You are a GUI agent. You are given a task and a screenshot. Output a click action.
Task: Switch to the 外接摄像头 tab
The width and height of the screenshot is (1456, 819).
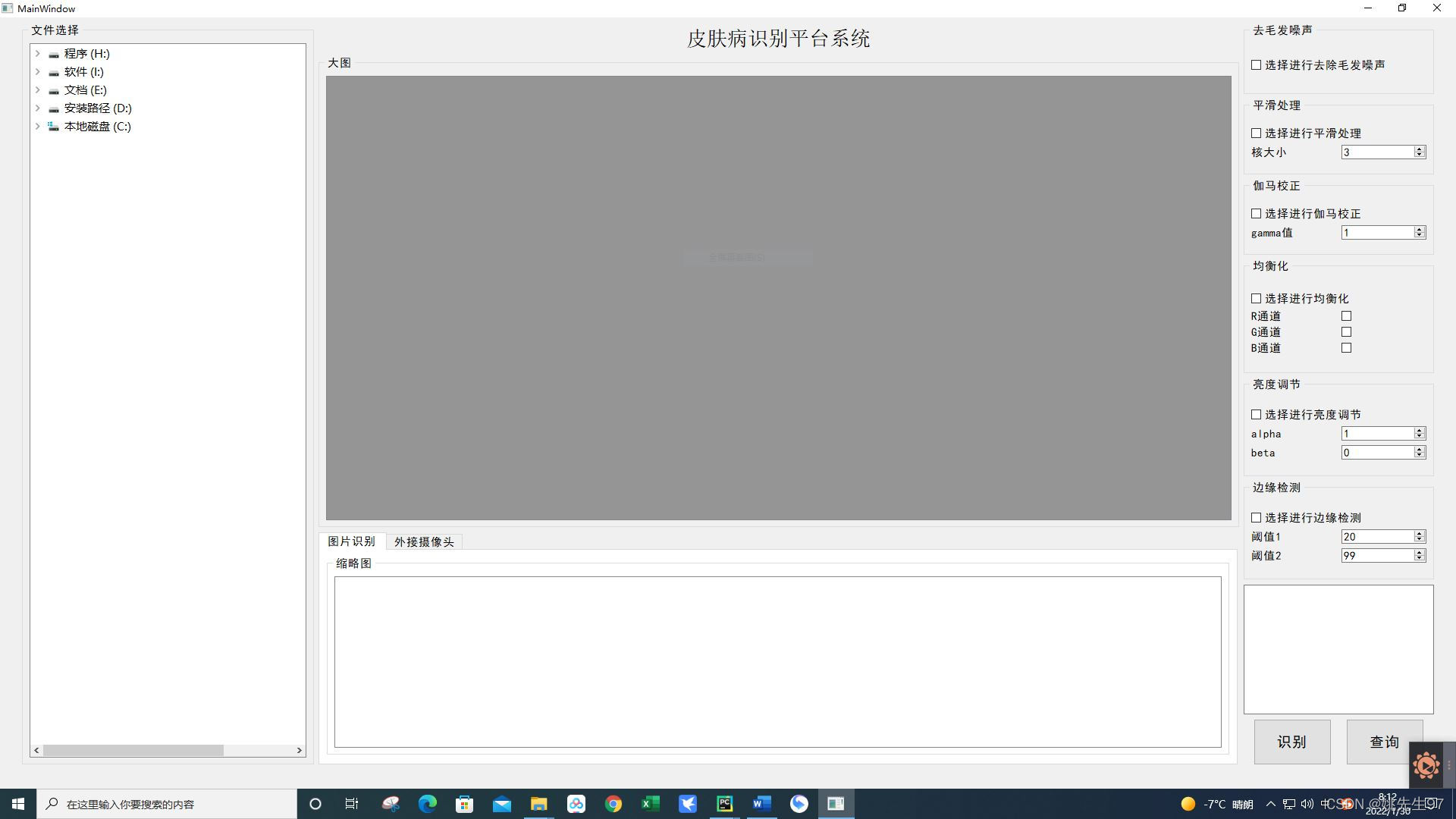coord(424,542)
